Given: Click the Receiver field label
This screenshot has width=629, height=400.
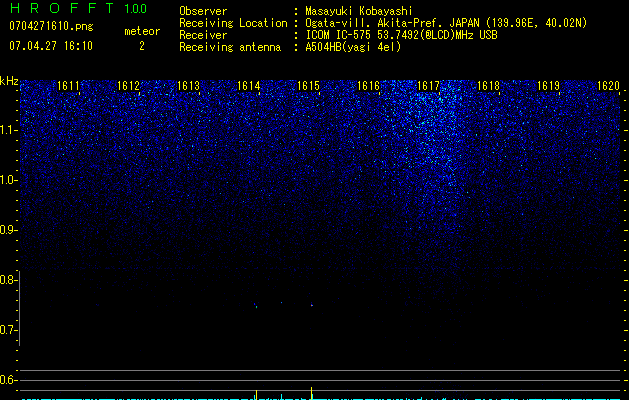Looking at the screenshot, I should click(x=203, y=35).
